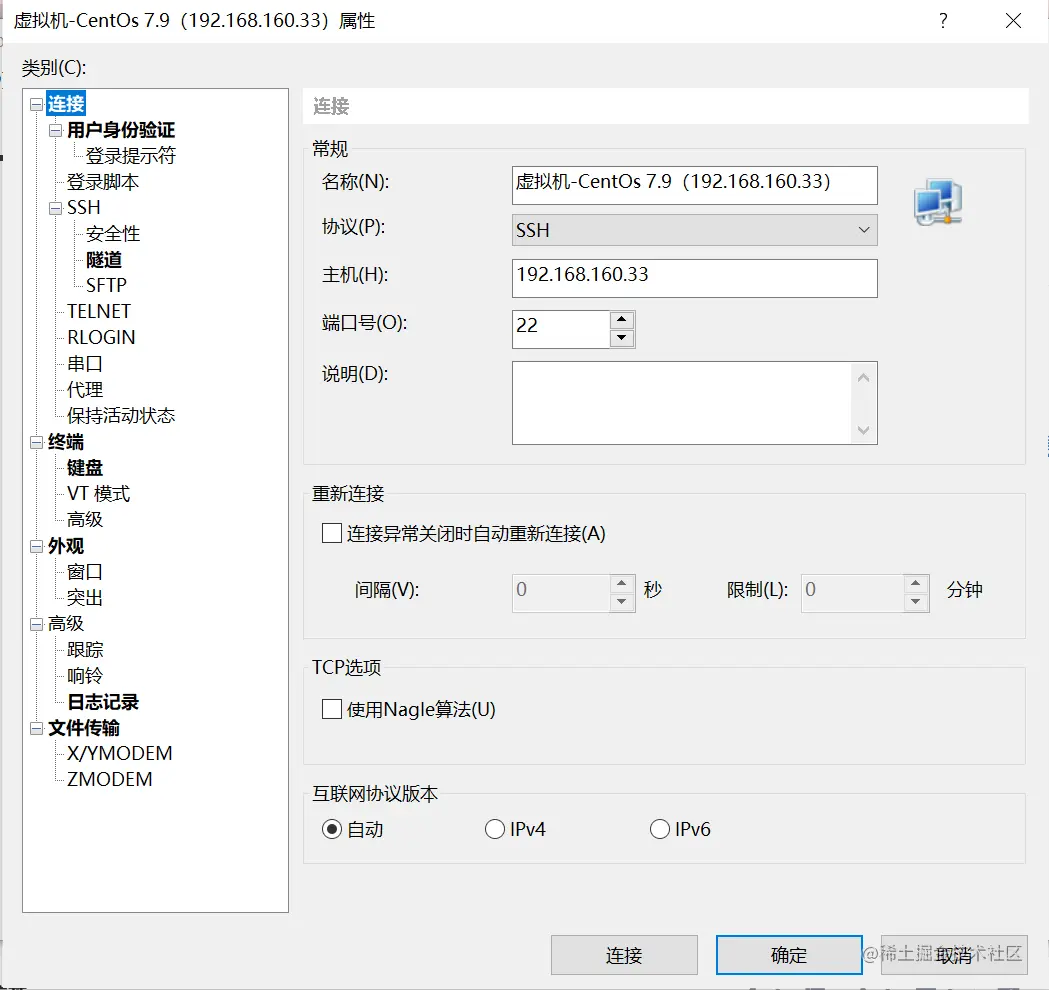Screen dimensions: 1049x990
Task: Click description box scroll down arrow
Action: point(864,429)
